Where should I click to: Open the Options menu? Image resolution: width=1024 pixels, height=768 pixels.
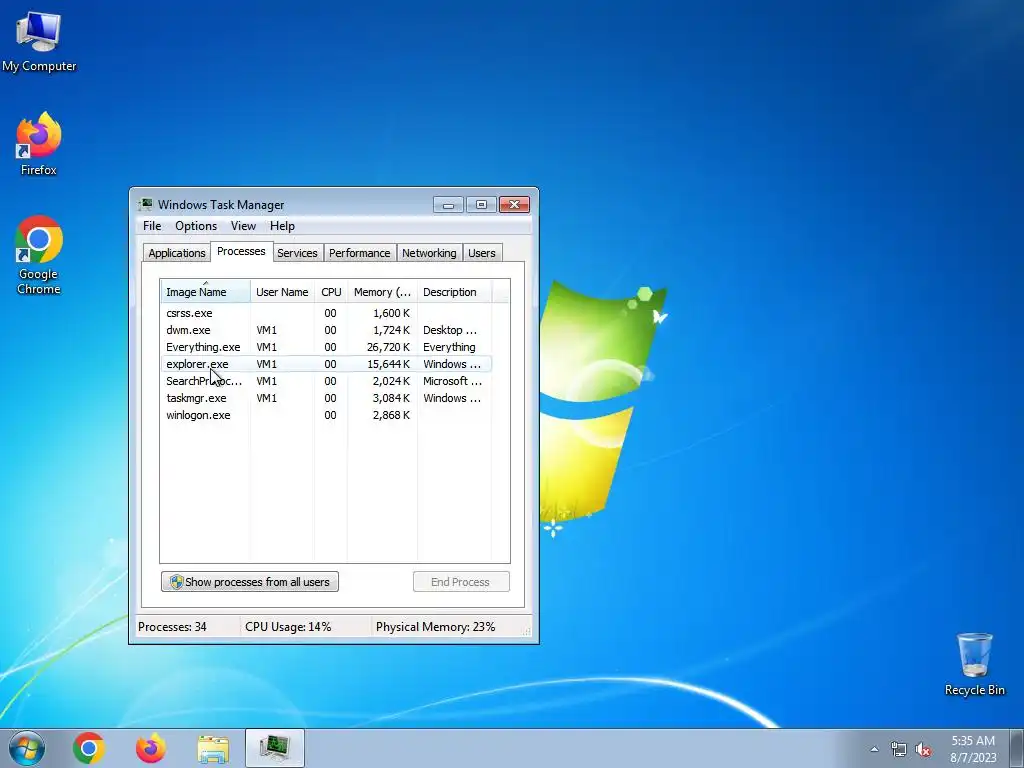pyautogui.click(x=196, y=226)
